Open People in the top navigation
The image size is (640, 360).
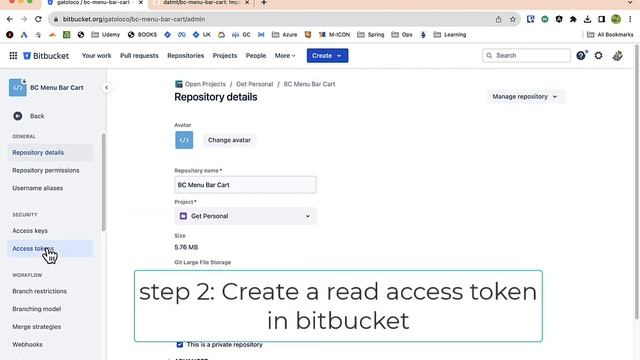click(x=256, y=56)
